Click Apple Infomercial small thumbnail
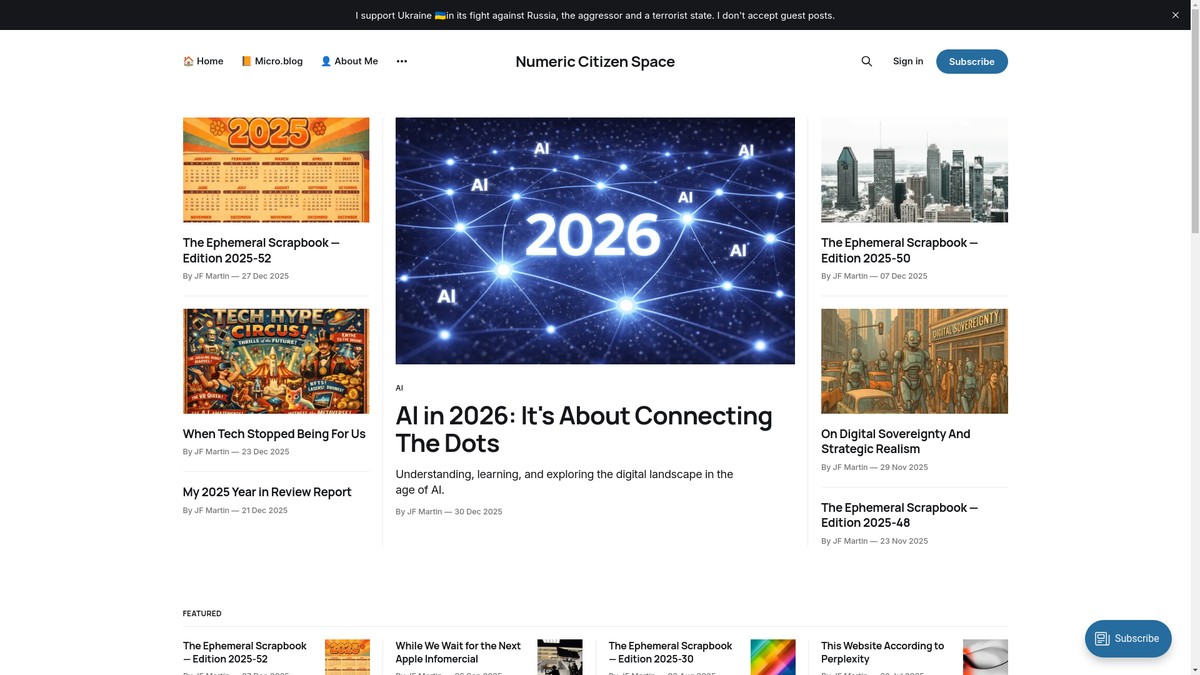This screenshot has height=675, width=1200. click(x=560, y=657)
